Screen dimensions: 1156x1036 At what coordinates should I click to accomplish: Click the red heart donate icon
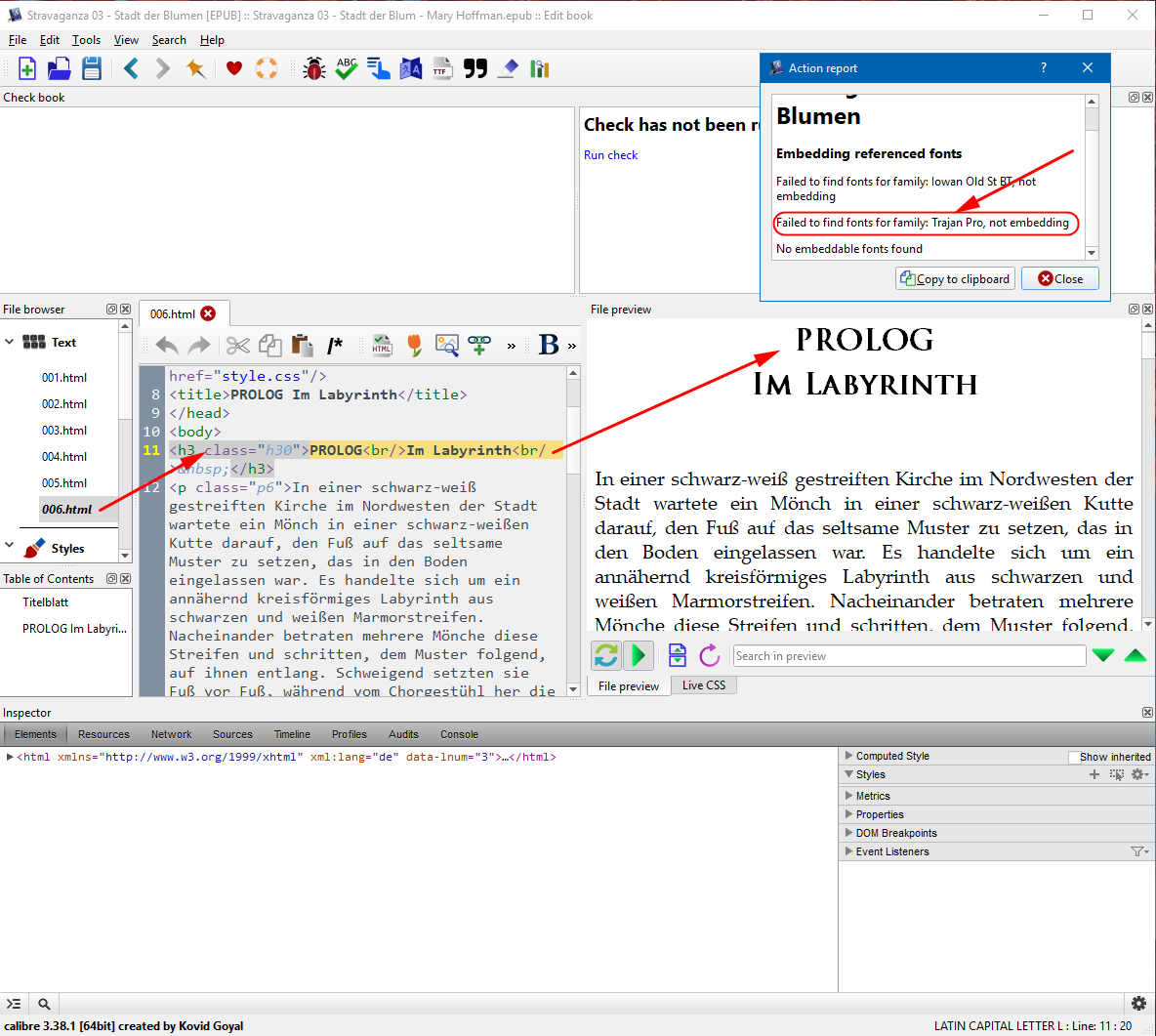pyautogui.click(x=233, y=68)
